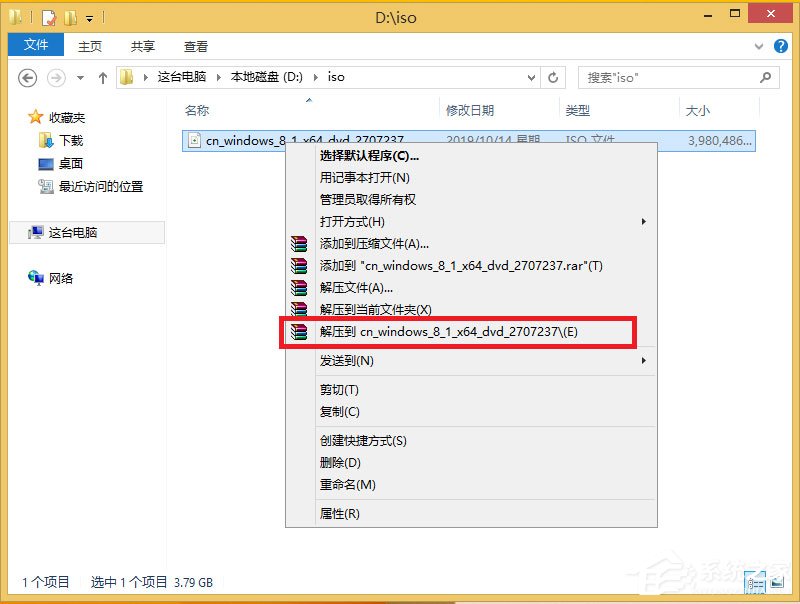
Task: Click the WinRAR icon beside 解压文件(A)
Action: pyautogui.click(x=297, y=288)
